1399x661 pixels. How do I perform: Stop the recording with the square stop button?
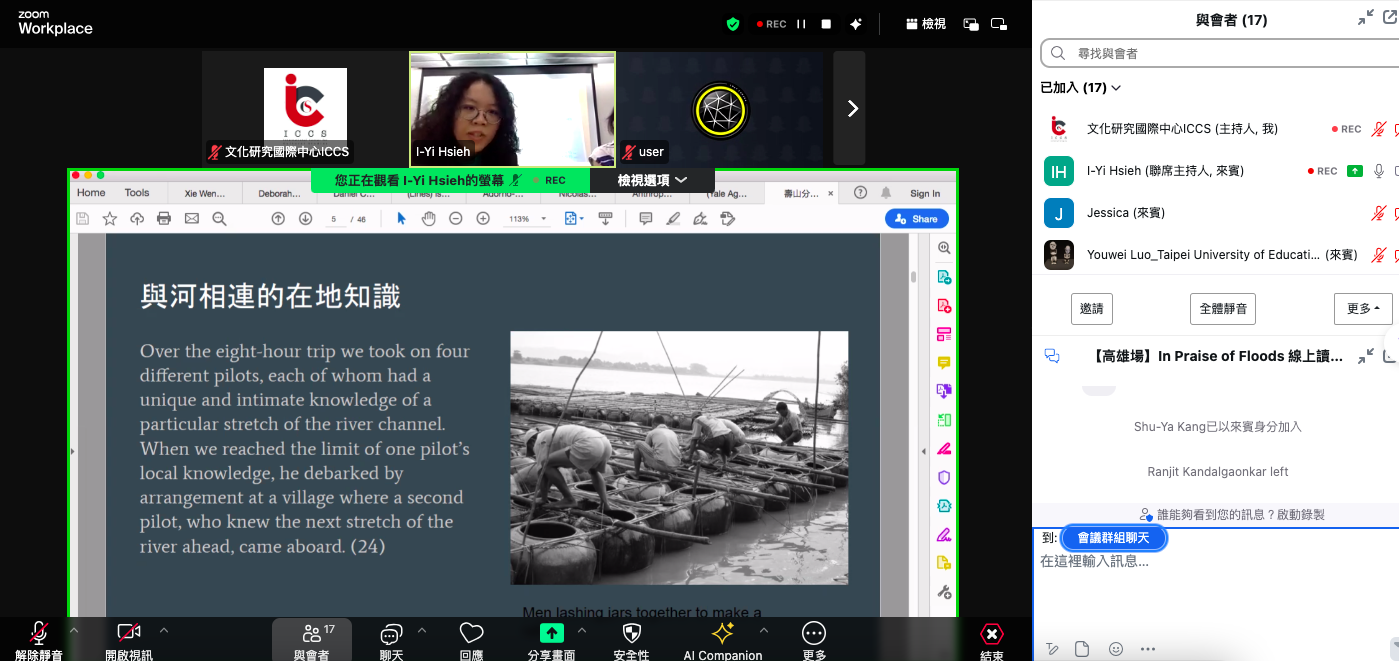pyautogui.click(x=827, y=24)
